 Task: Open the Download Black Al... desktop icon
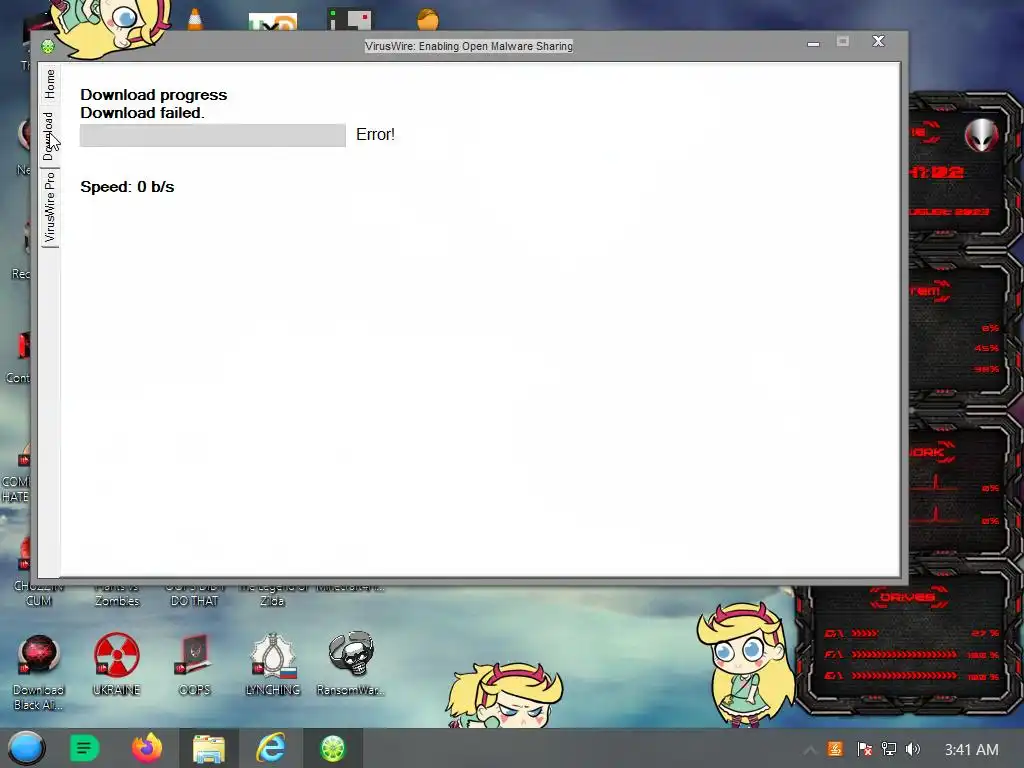coord(39,671)
